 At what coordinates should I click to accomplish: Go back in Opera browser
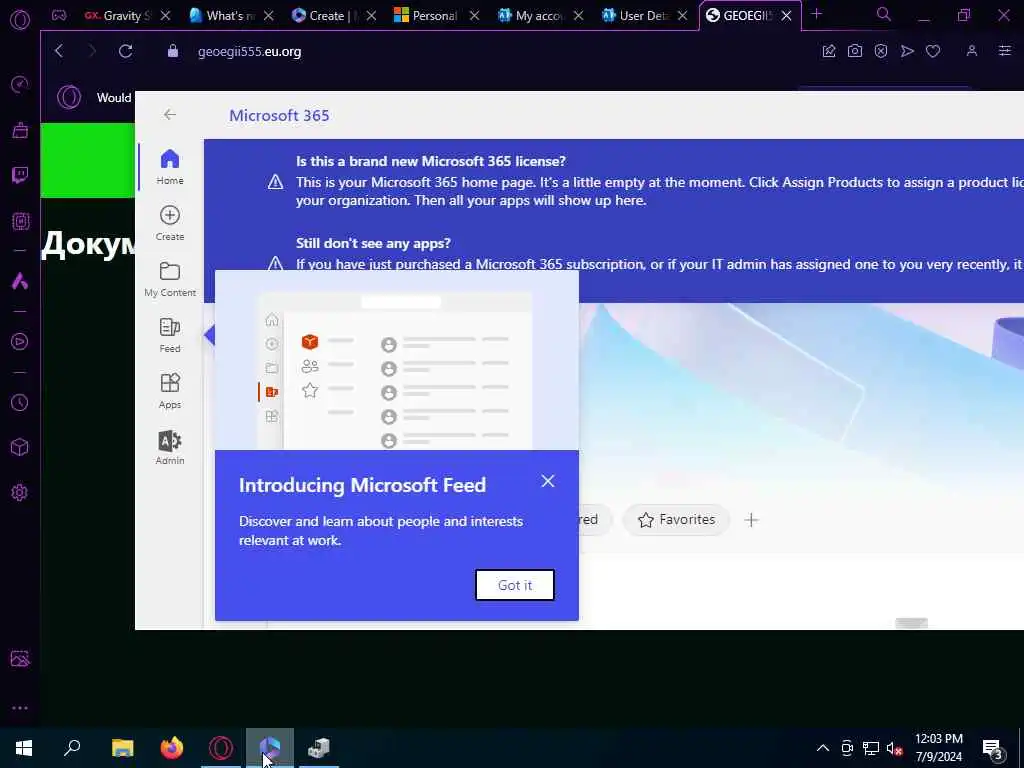(59, 51)
